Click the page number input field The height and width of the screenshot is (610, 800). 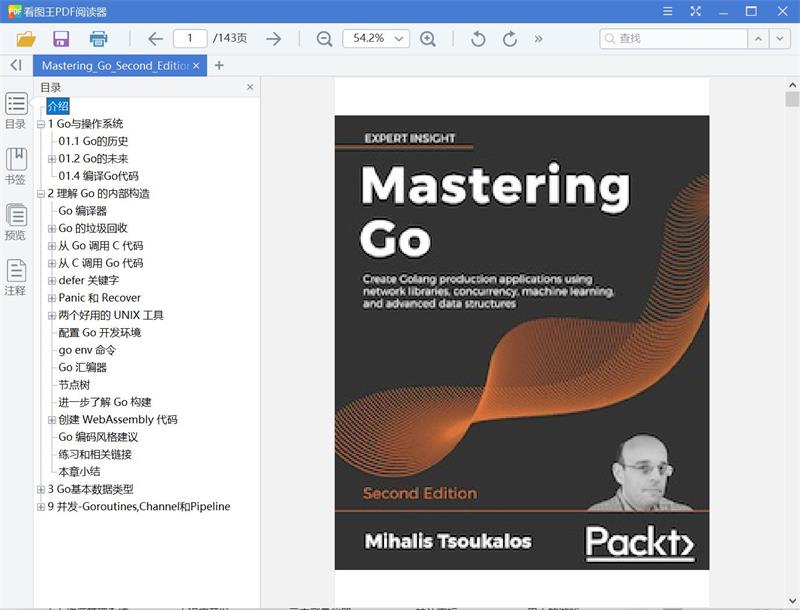click(x=190, y=38)
